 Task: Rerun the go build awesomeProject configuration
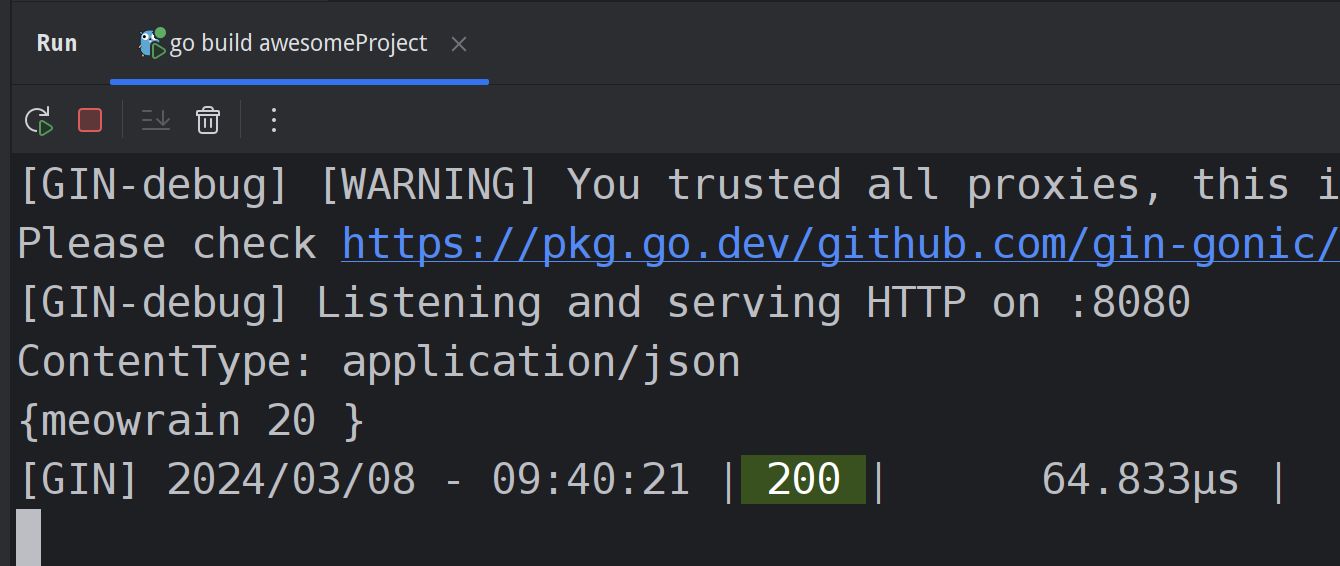click(x=38, y=121)
